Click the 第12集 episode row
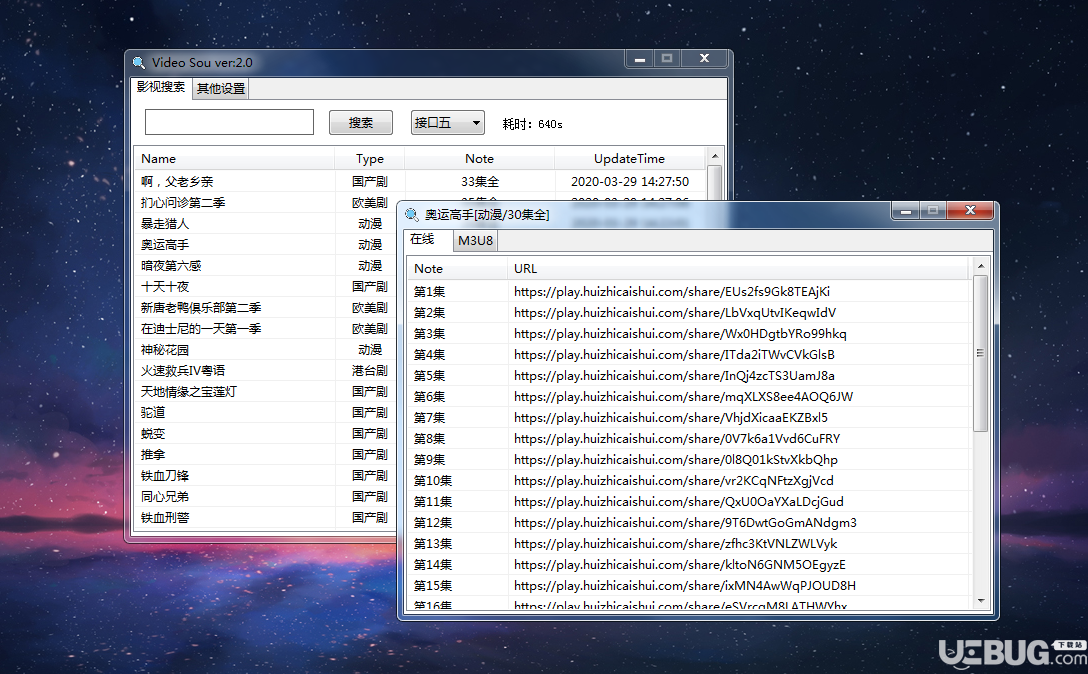This screenshot has width=1088, height=674. [689, 523]
